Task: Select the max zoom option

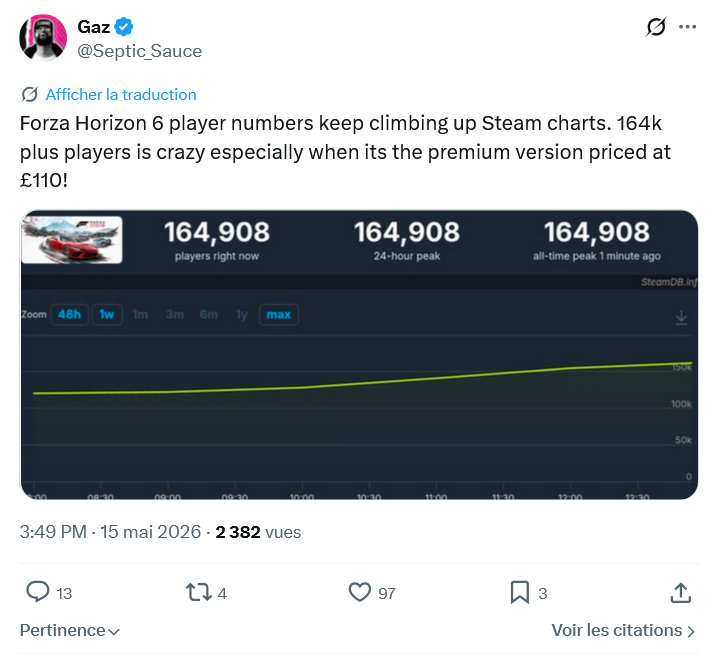Action: pos(278,315)
